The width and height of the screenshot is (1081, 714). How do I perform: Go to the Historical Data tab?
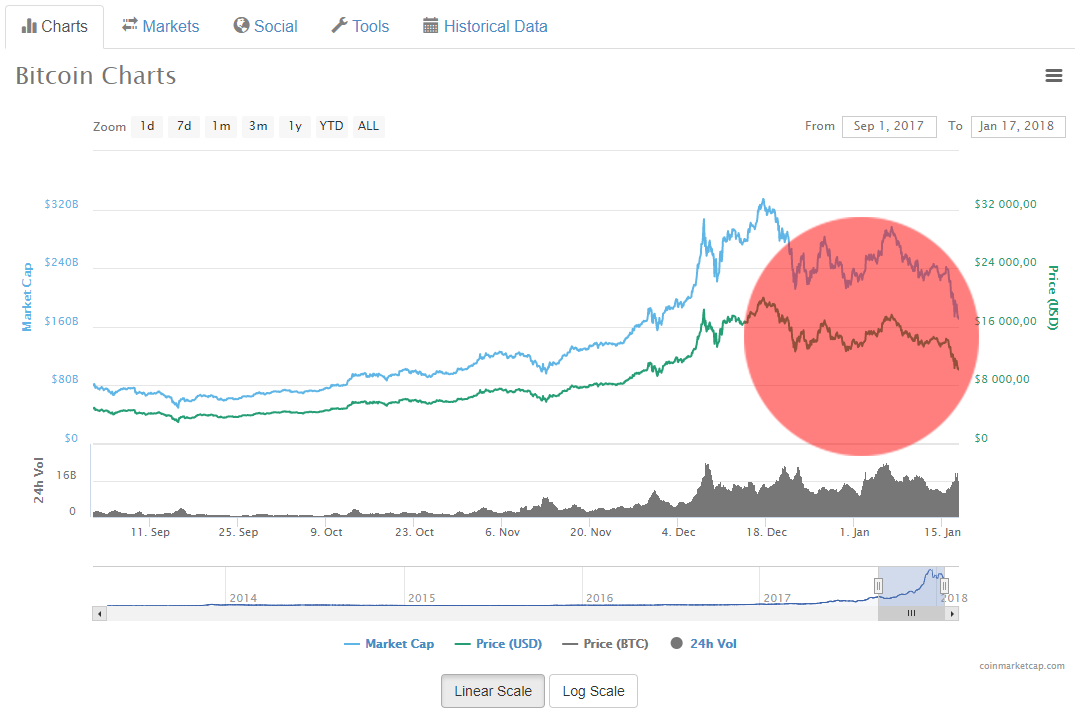485,26
